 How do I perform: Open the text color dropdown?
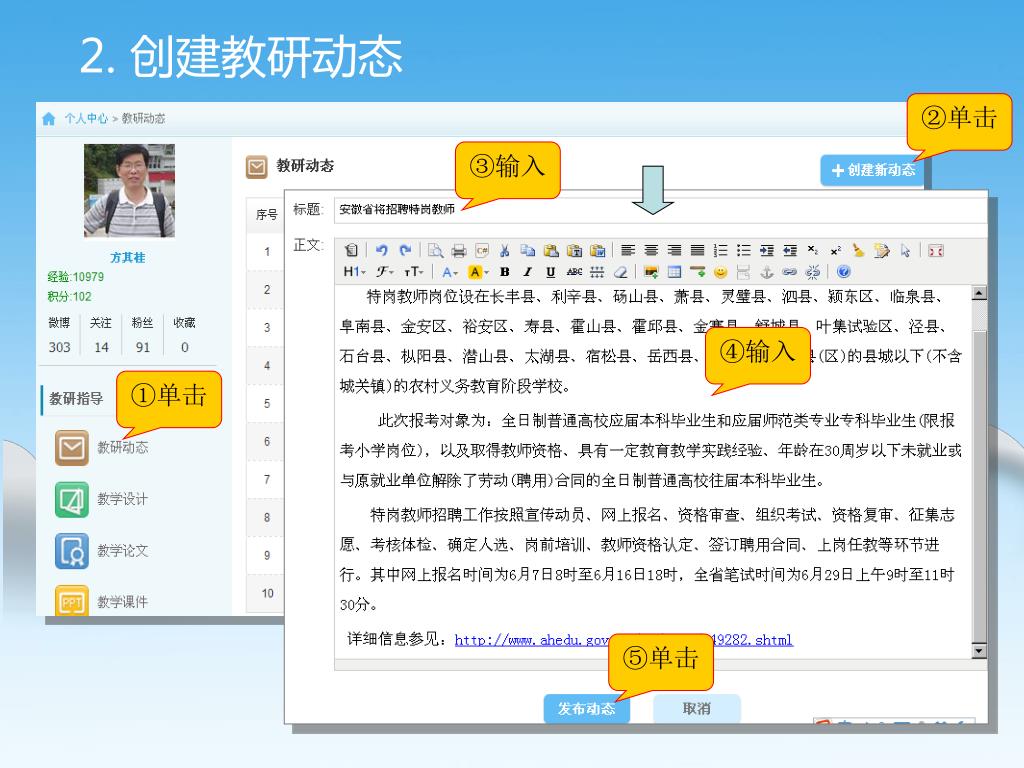click(450, 272)
